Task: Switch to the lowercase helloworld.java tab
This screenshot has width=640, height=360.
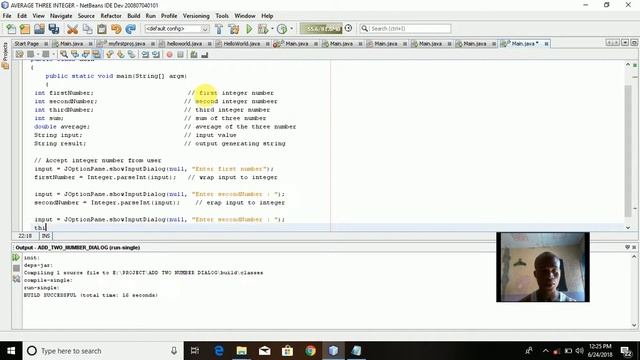Action: 185,43
